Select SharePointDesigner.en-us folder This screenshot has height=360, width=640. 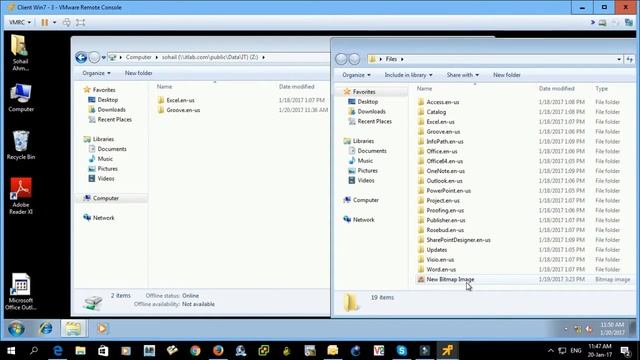coord(458,240)
